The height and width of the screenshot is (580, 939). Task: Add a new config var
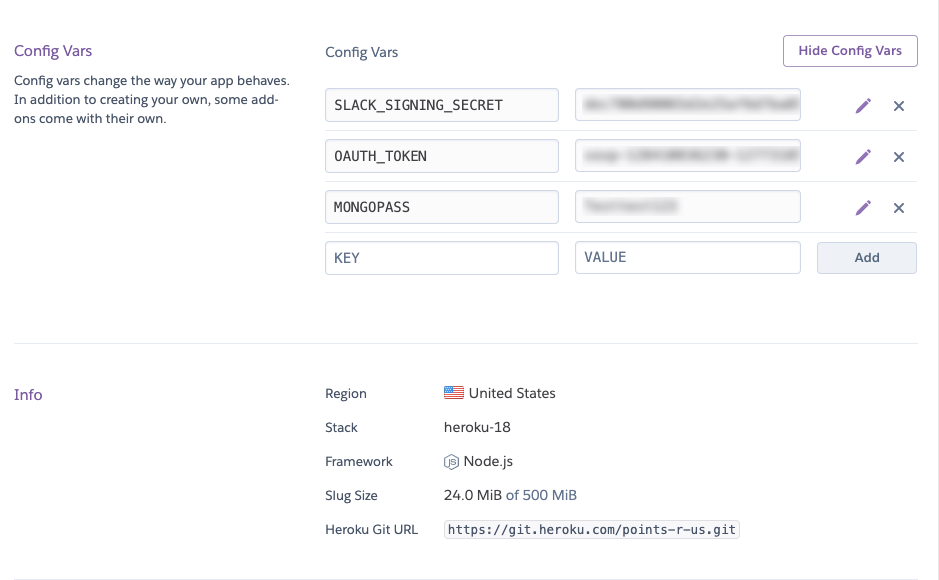866,258
